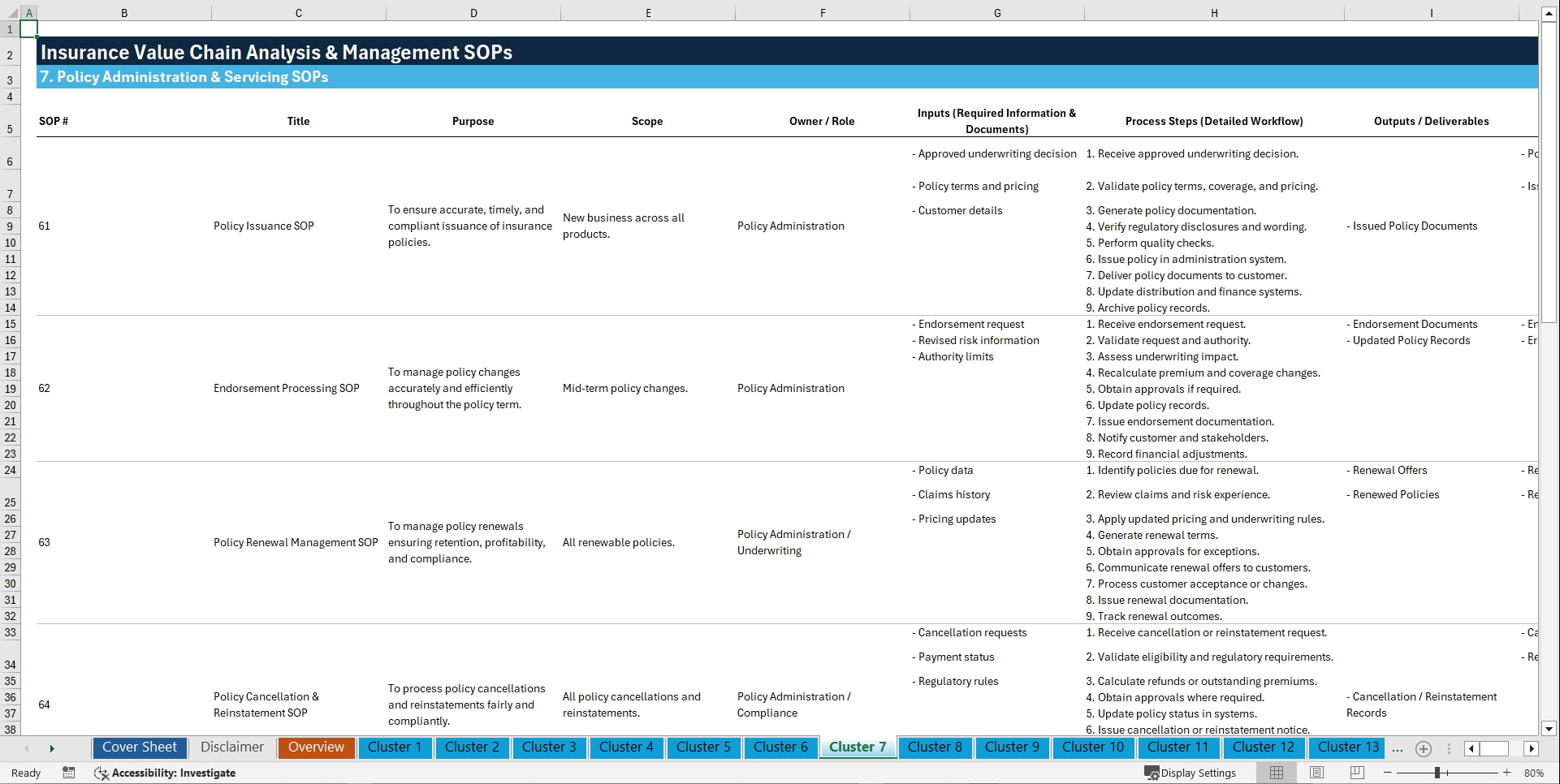The width and height of the screenshot is (1560, 784).
Task: Click the macro recording icon near Ready
Action: pyautogui.click(x=69, y=773)
